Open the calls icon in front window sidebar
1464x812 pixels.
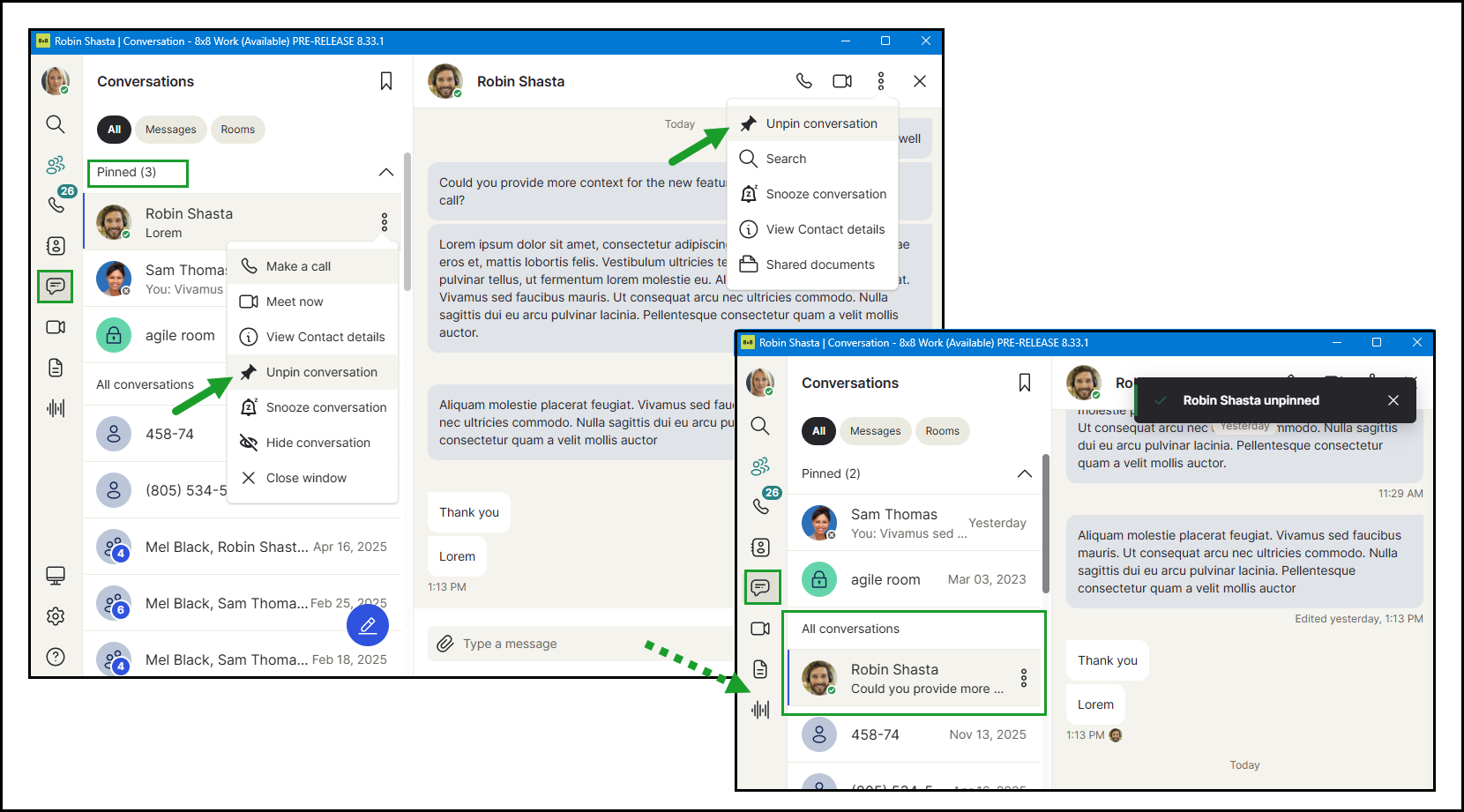760,506
